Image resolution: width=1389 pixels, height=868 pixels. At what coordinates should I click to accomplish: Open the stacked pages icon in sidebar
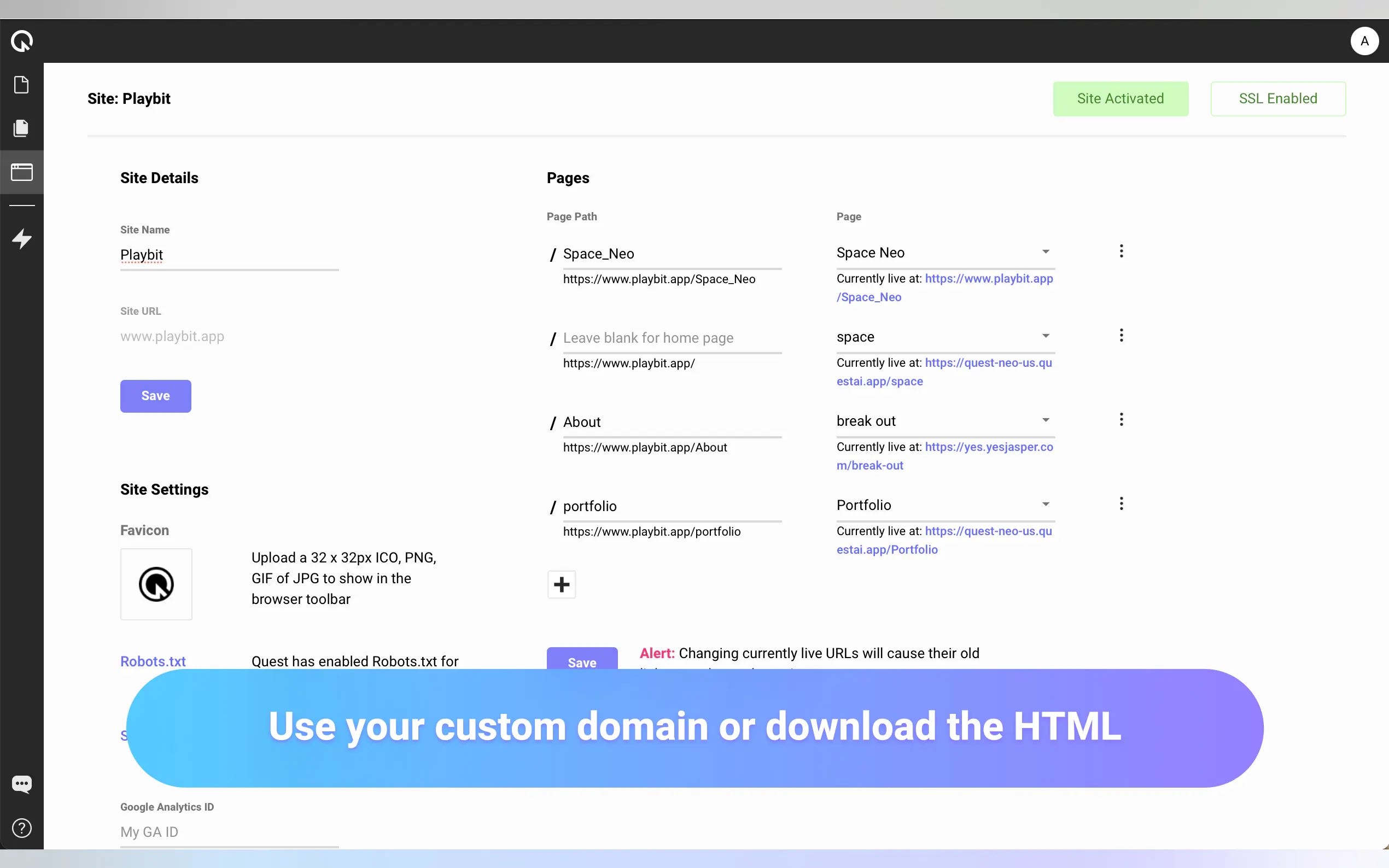22,128
